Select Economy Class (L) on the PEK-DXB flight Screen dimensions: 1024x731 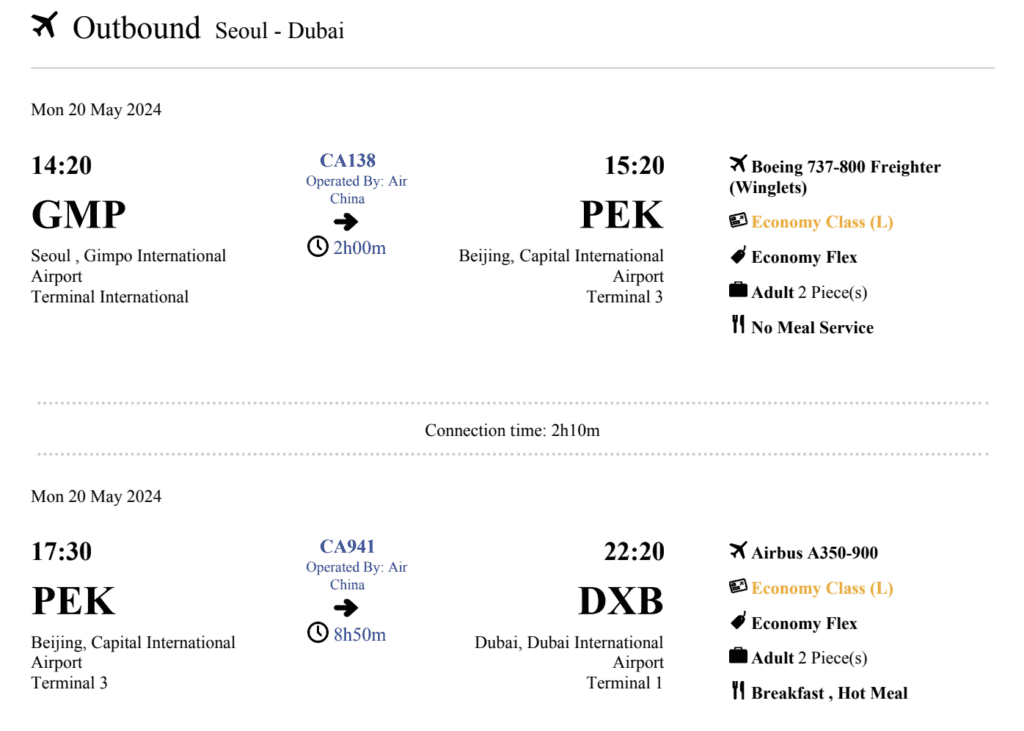coord(822,588)
